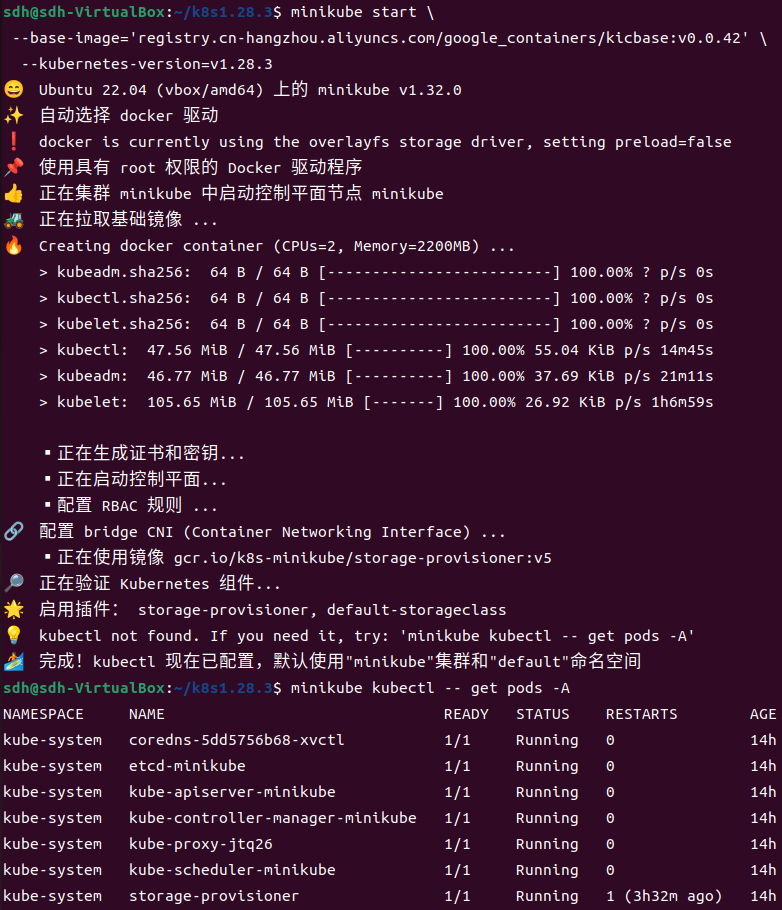Click the fire emoji before Creating docker container
Image resolution: width=782 pixels, height=910 pixels.
click(13, 245)
